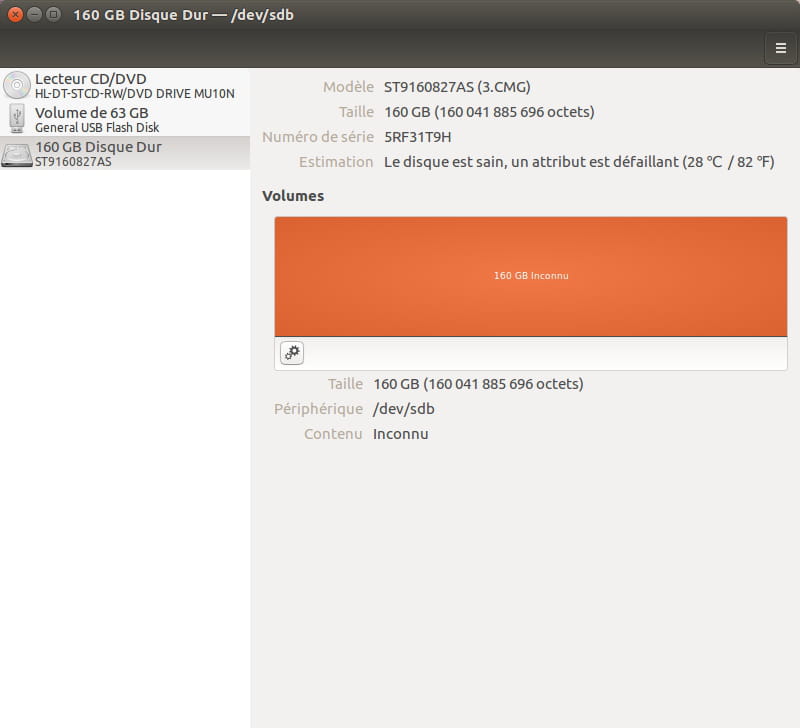Click serial number 5RF31T9H

(417, 137)
